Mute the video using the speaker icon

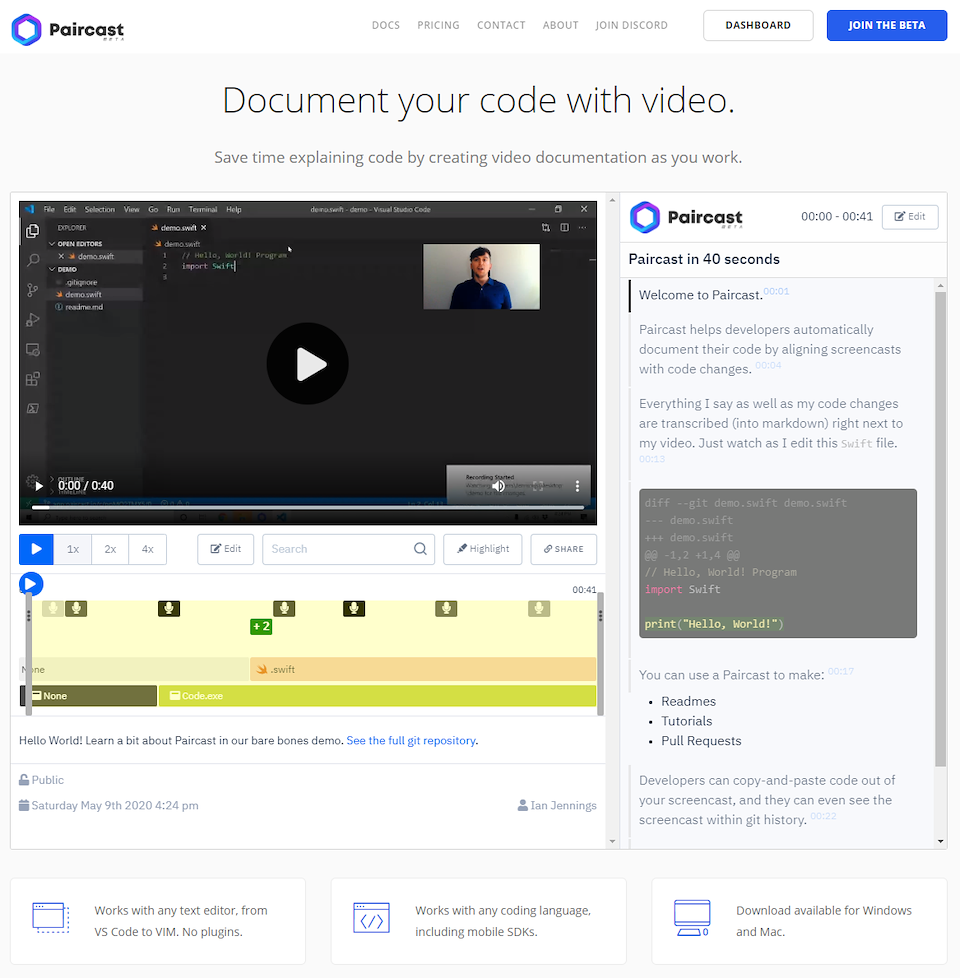[498, 486]
